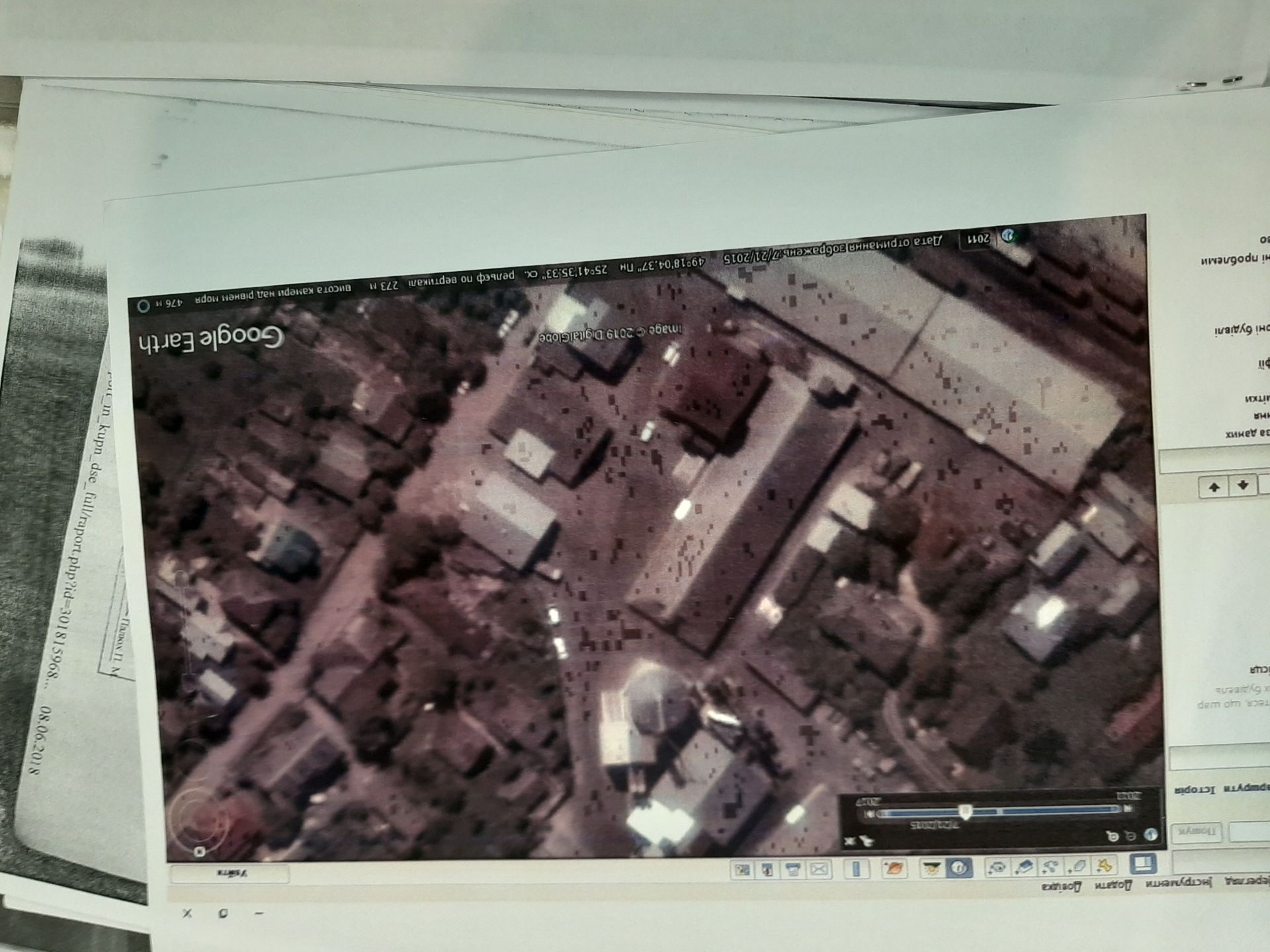Toggle sunlight across the landscape
This screenshot has height=952, width=1270.
coord(931,867)
